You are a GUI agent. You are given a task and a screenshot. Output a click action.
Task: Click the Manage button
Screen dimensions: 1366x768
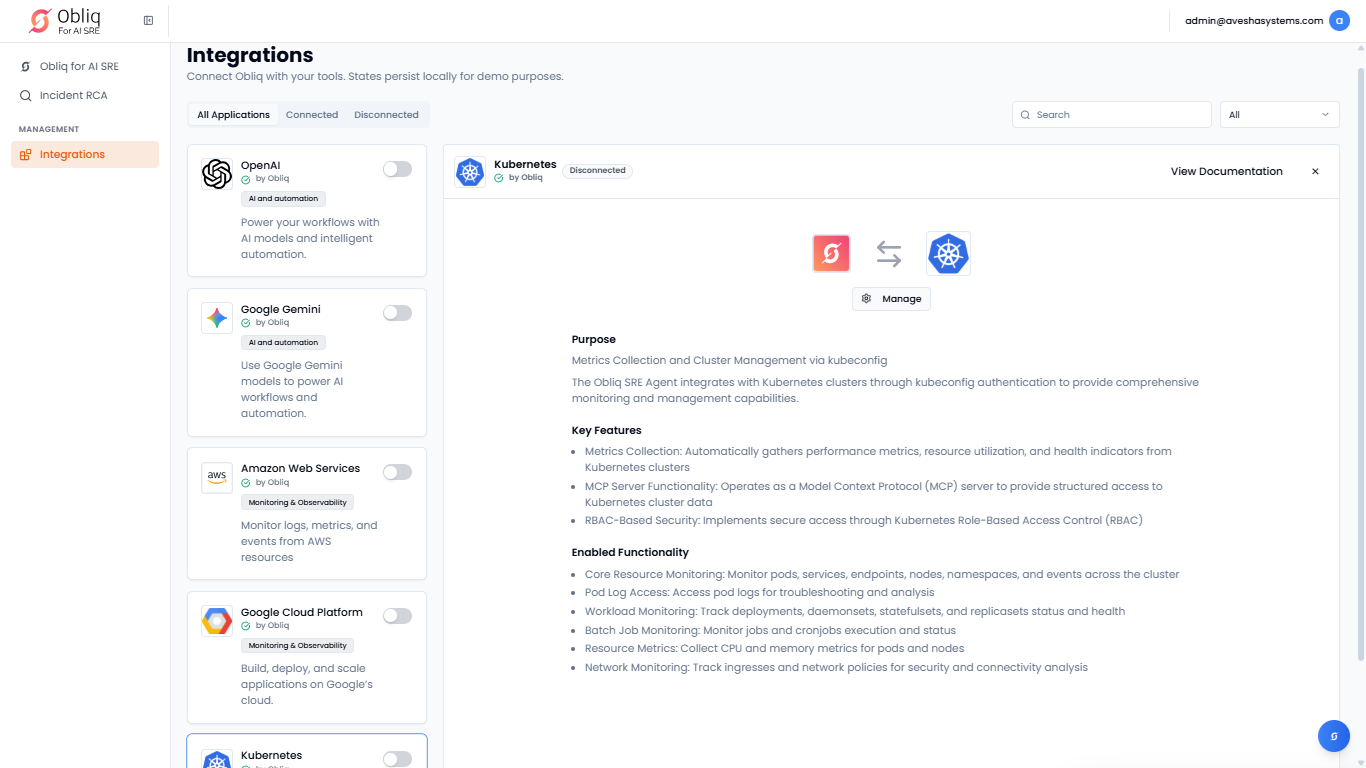(891, 299)
